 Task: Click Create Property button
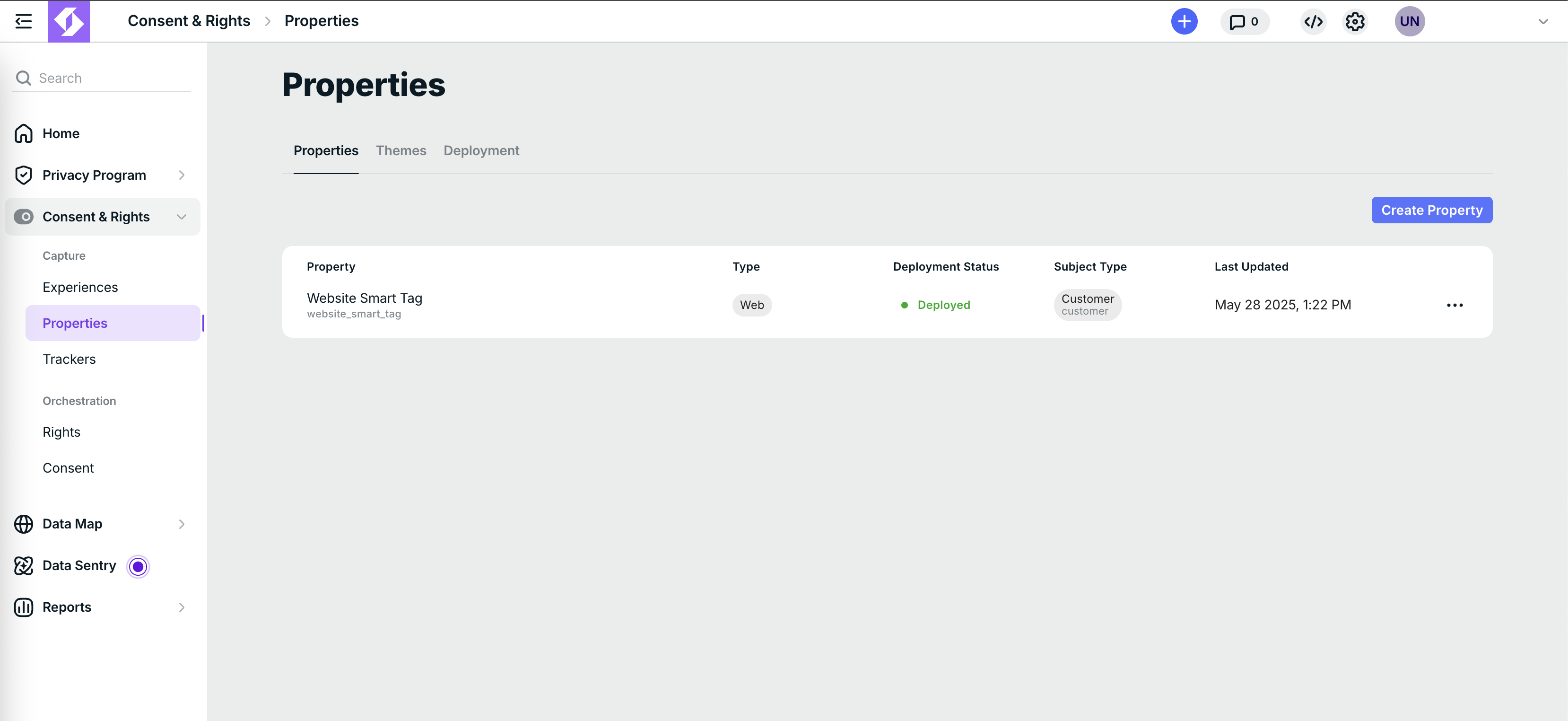click(1432, 210)
